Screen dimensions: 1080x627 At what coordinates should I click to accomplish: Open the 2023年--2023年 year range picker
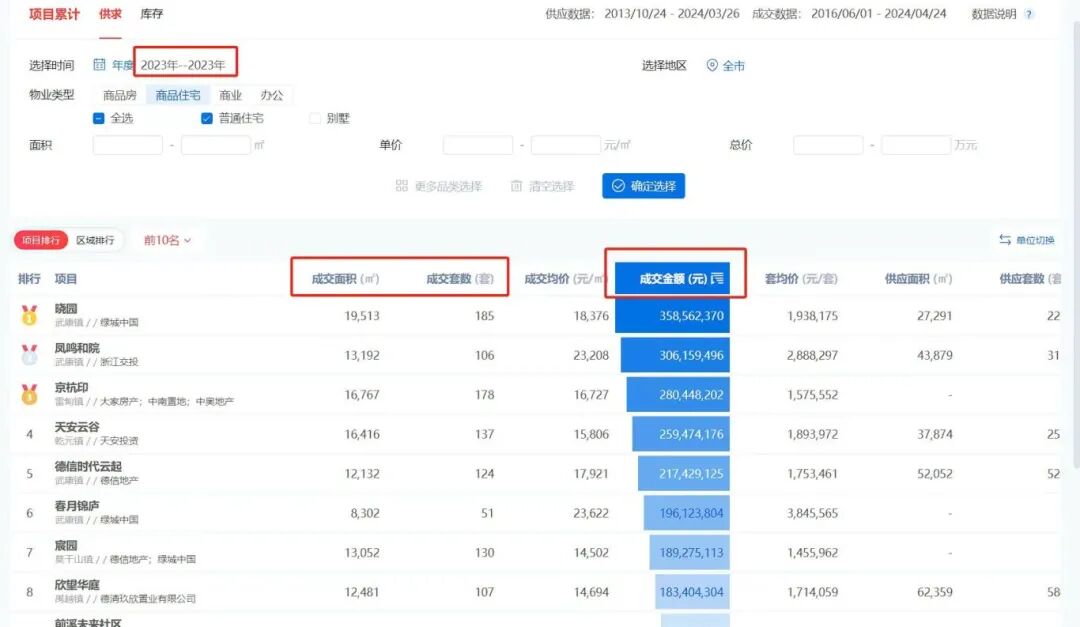coord(183,65)
